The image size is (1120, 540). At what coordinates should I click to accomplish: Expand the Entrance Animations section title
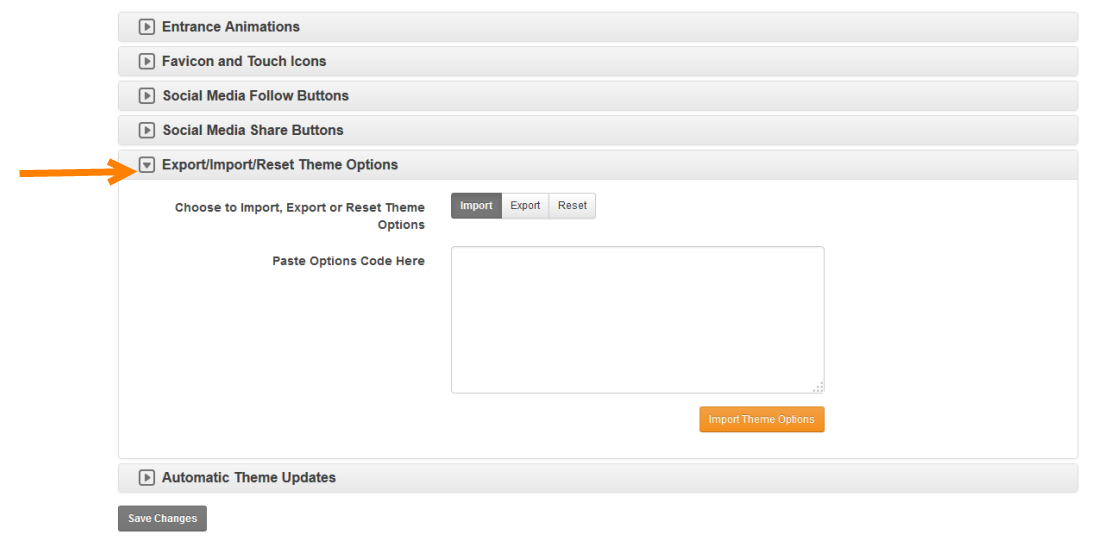[x=231, y=27]
